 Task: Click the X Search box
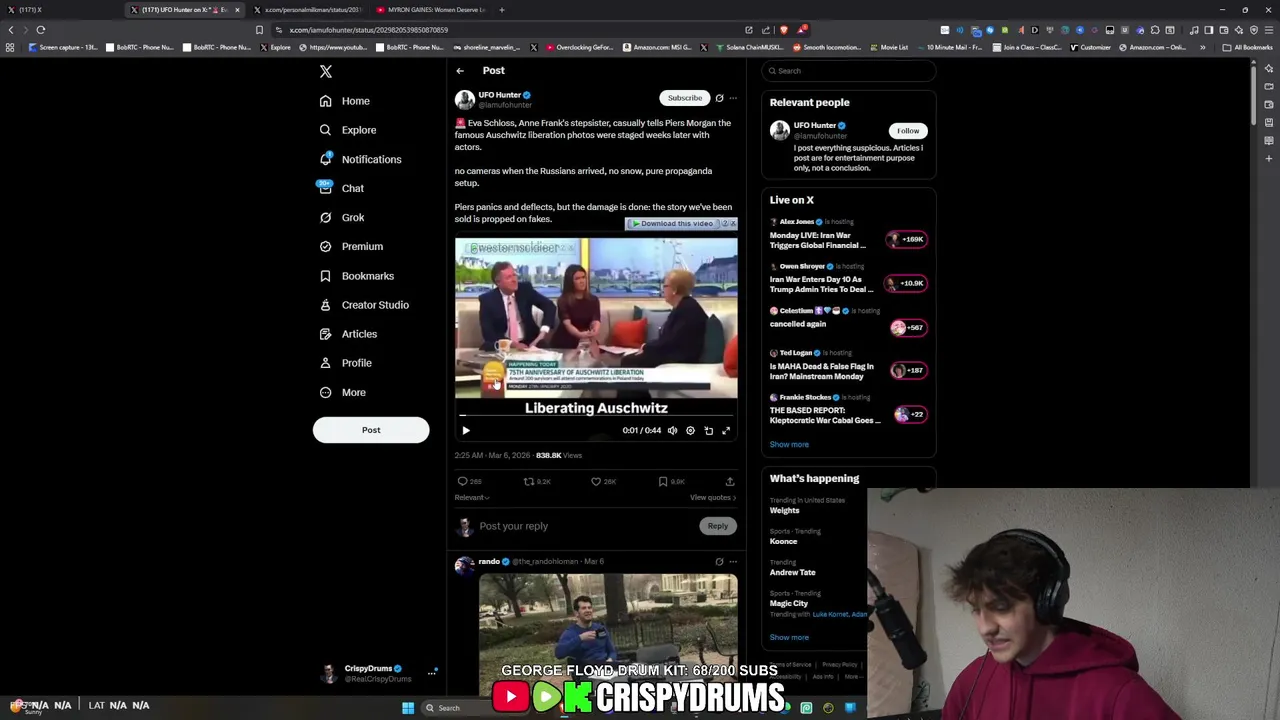pos(849,71)
